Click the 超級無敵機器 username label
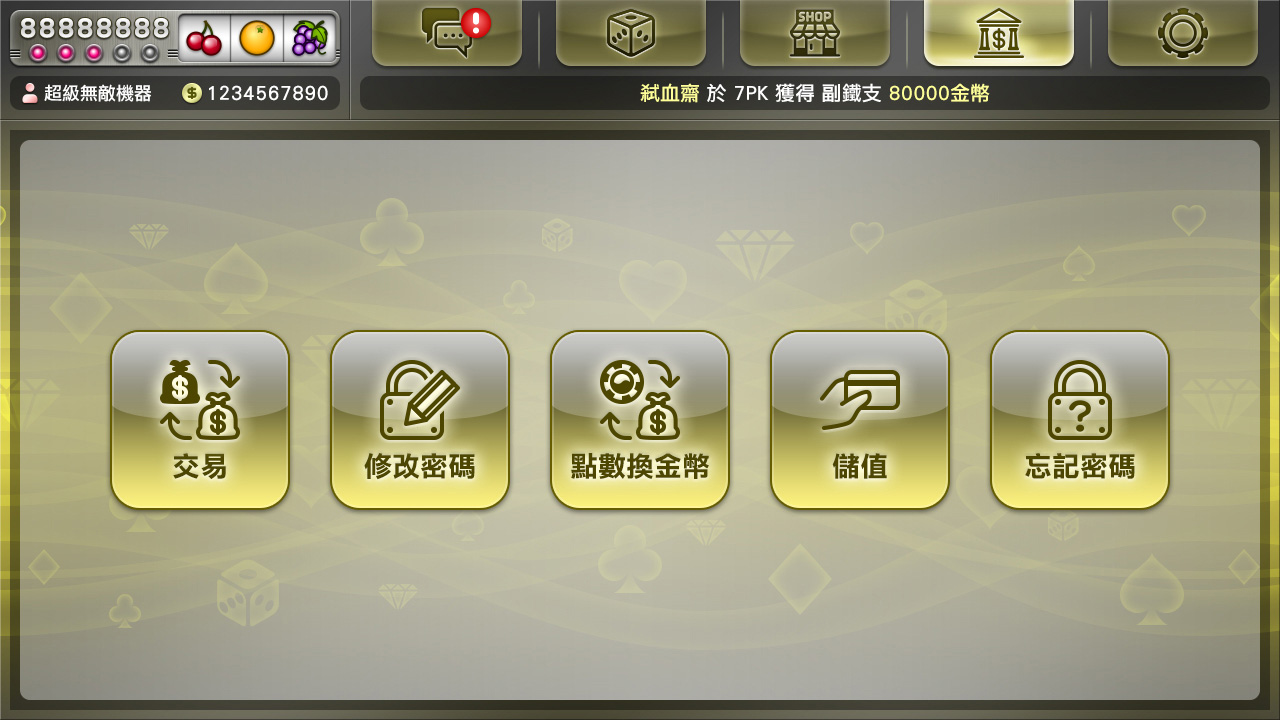Screen dimensions: 1280x720 (98, 93)
